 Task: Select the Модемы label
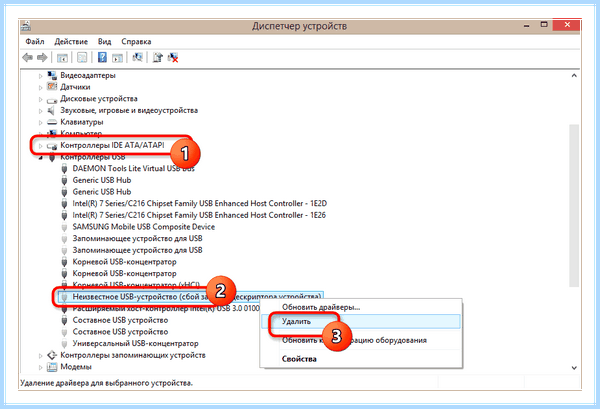coord(76,367)
